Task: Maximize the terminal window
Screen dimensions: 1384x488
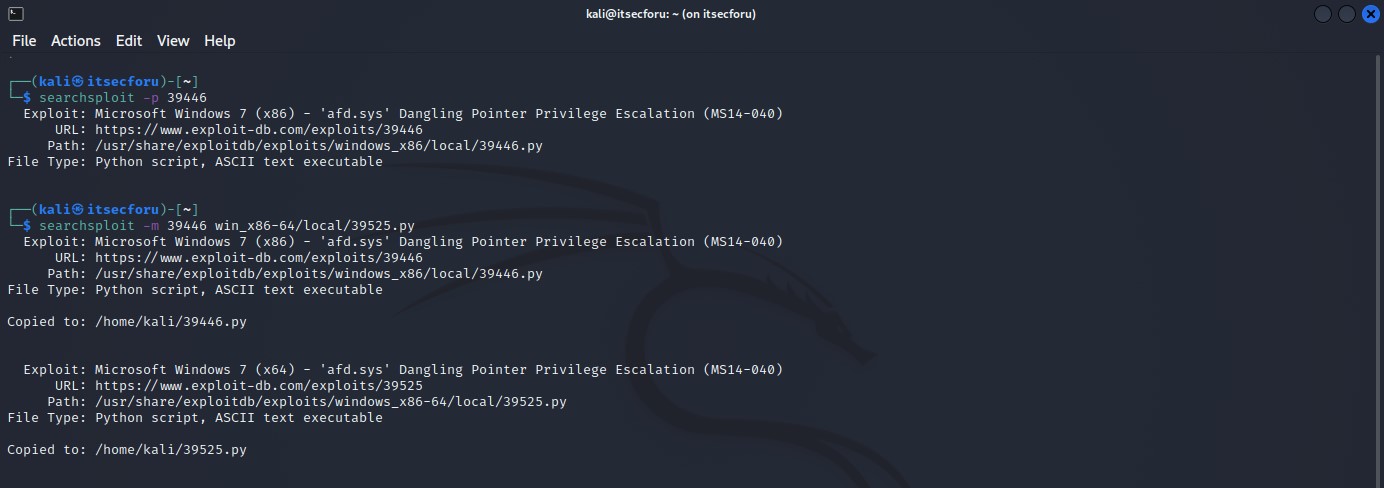Action: 1346,14
